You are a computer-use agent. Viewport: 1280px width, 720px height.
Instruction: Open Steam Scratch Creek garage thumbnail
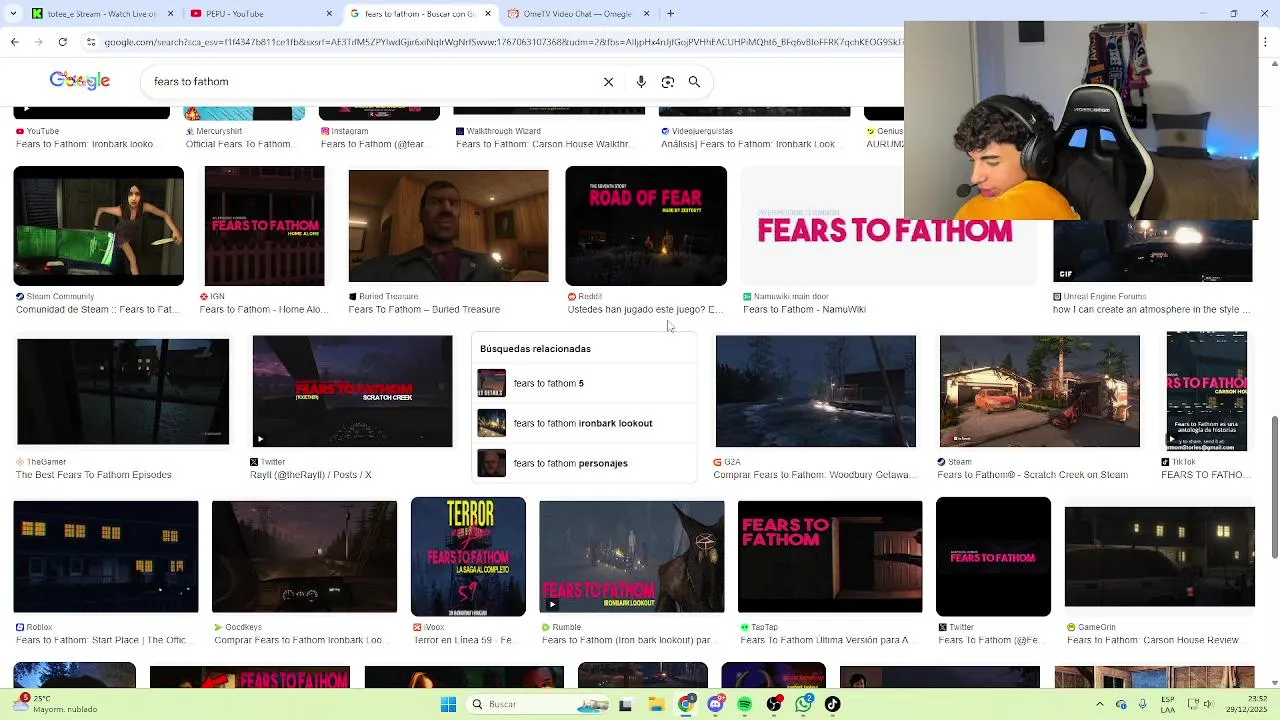1039,391
